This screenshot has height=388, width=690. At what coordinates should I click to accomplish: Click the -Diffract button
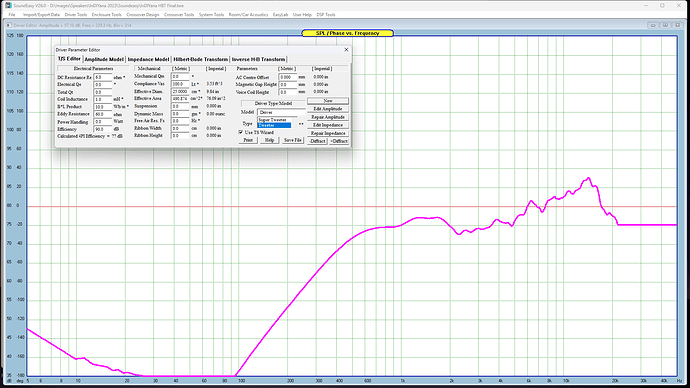pyautogui.click(x=317, y=141)
